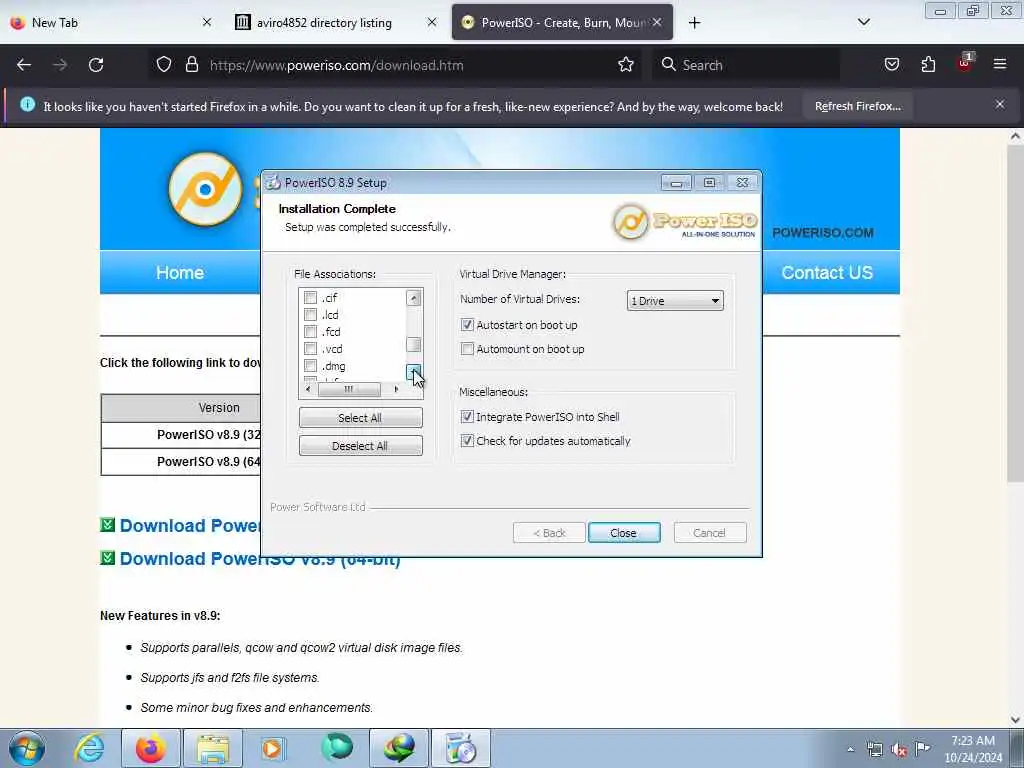List all tabs chevron
1024x768 pixels.
863,22
